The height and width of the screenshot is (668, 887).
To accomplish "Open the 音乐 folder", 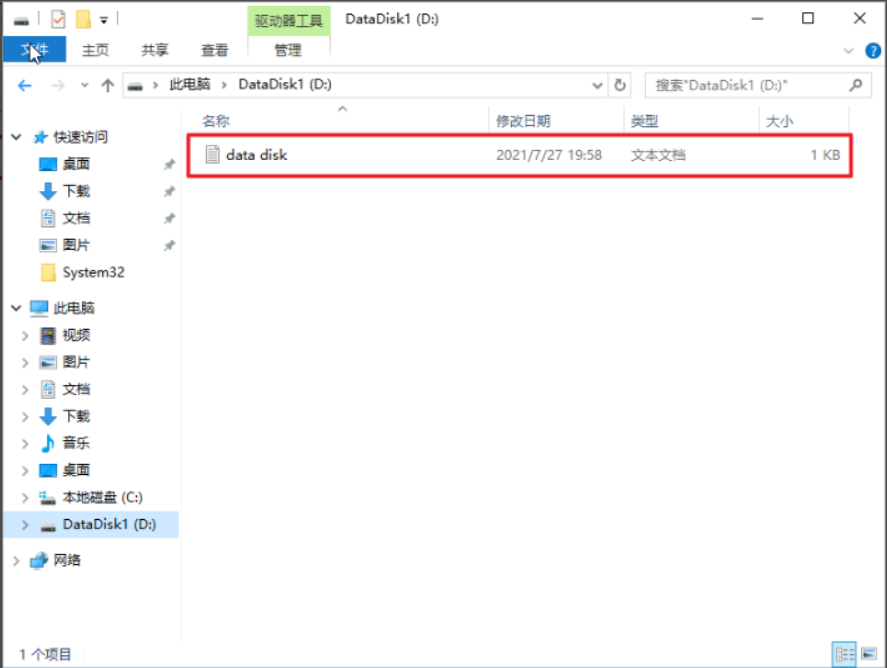I will 76,443.
